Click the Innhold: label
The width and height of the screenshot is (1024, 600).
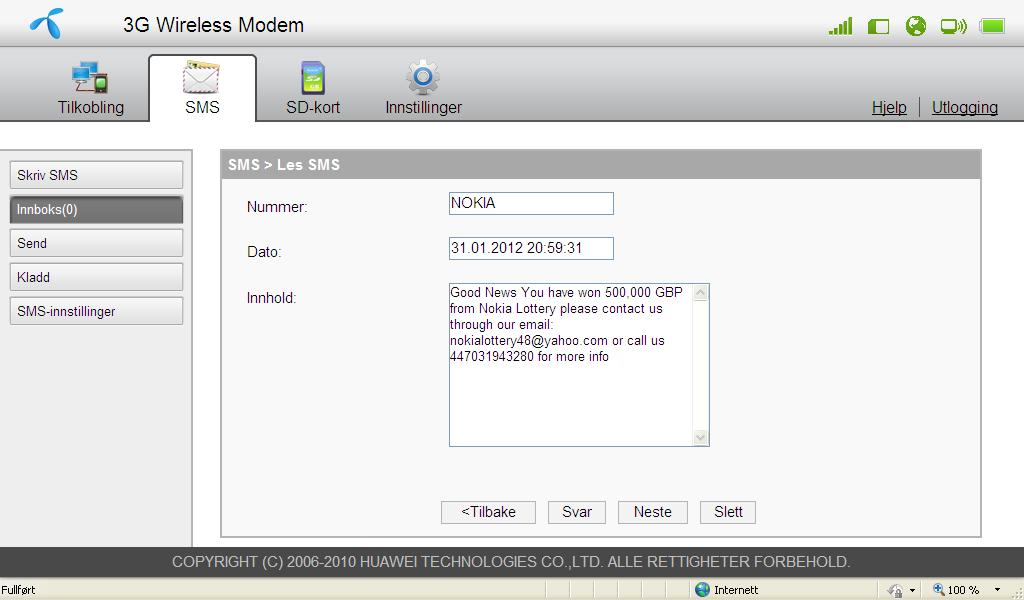[x=271, y=298]
